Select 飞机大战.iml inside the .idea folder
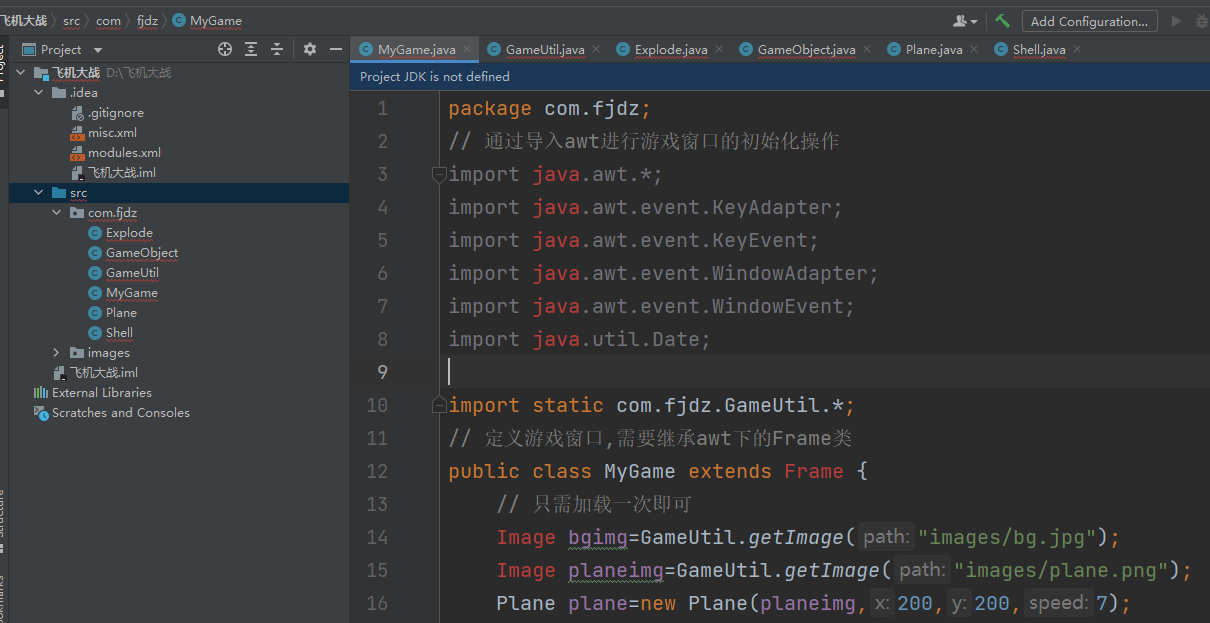 pyautogui.click(x=121, y=173)
